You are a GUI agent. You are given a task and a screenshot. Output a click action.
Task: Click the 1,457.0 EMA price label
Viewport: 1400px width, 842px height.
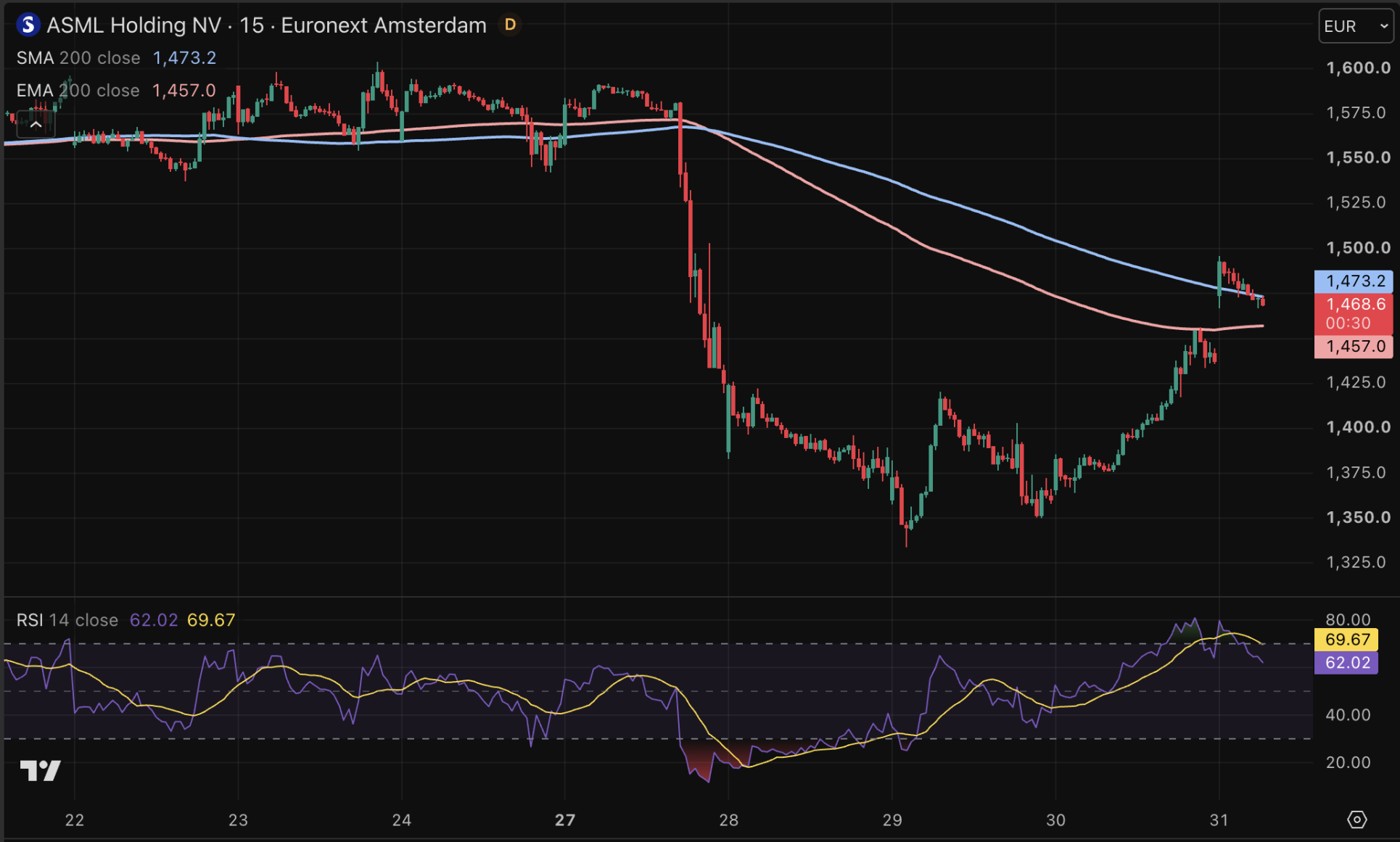pos(1354,347)
